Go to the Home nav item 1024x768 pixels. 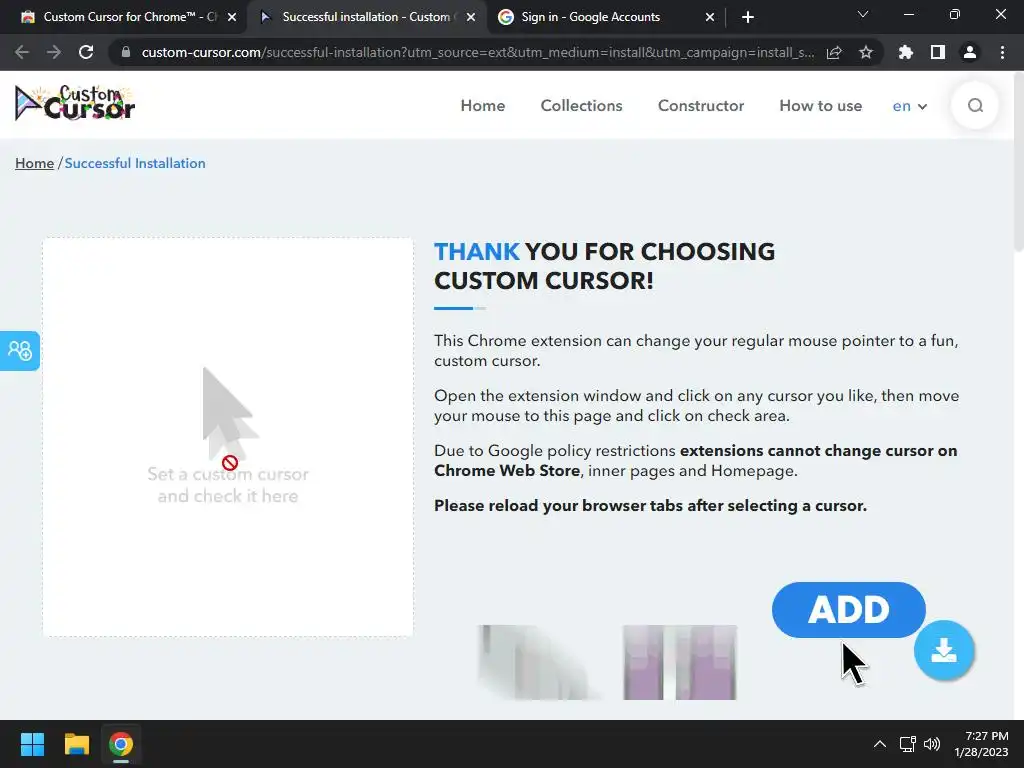pyautogui.click(x=483, y=106)
